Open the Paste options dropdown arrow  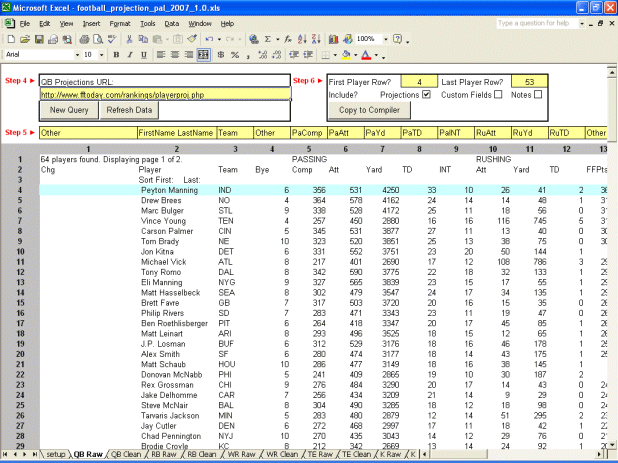tap(167, 39)
